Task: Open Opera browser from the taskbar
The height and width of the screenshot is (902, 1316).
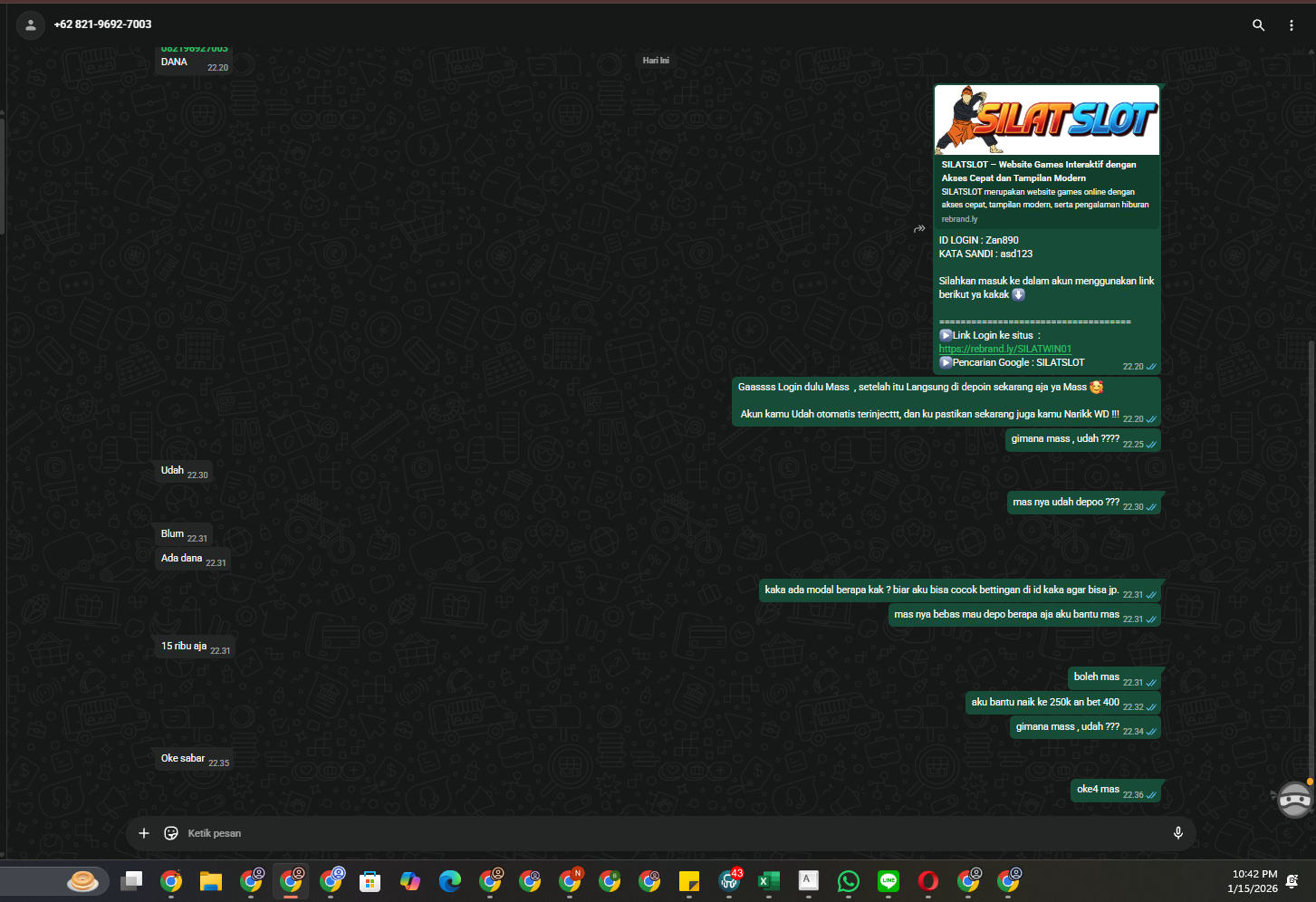Action: point(928,881)
